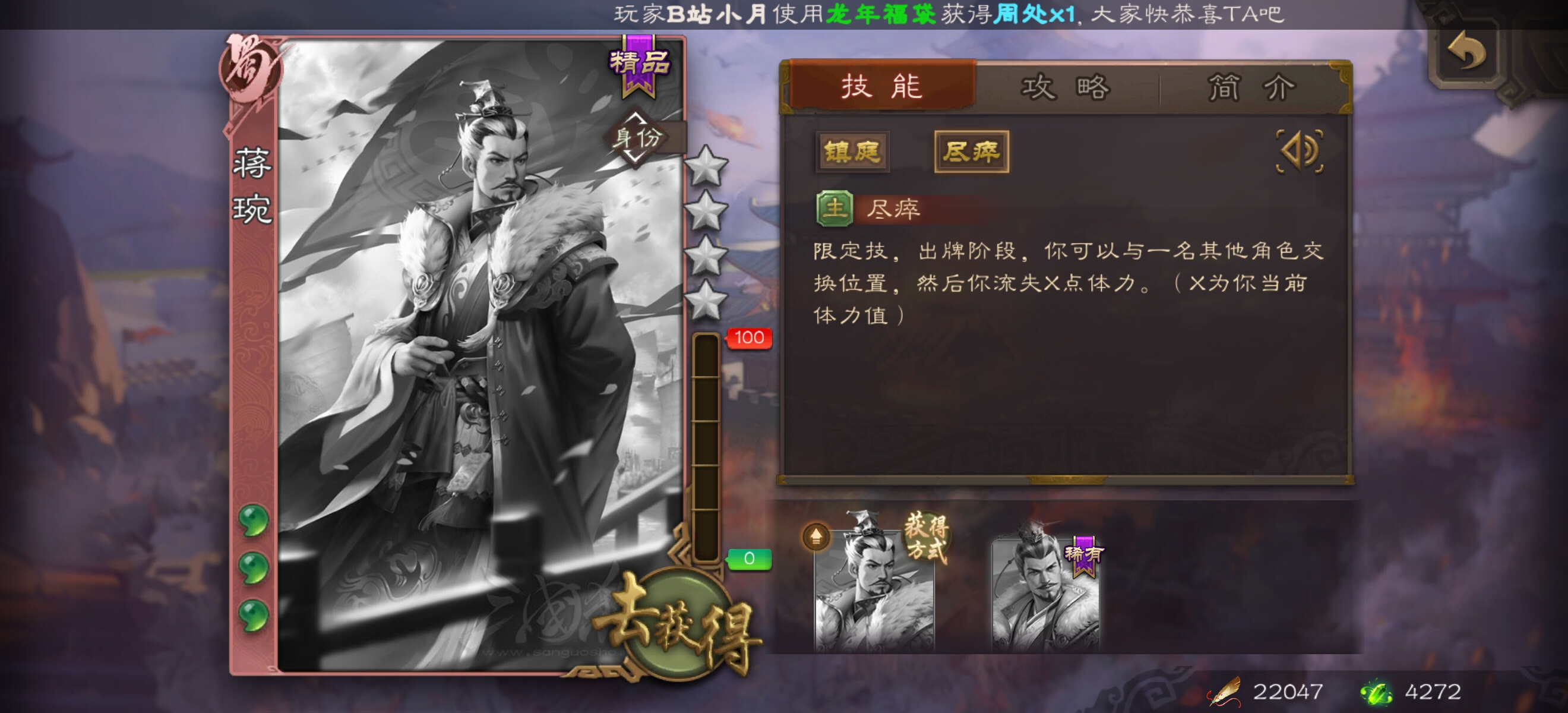
Task: Switch to the 简介 tab
Action: point(1251,87)
